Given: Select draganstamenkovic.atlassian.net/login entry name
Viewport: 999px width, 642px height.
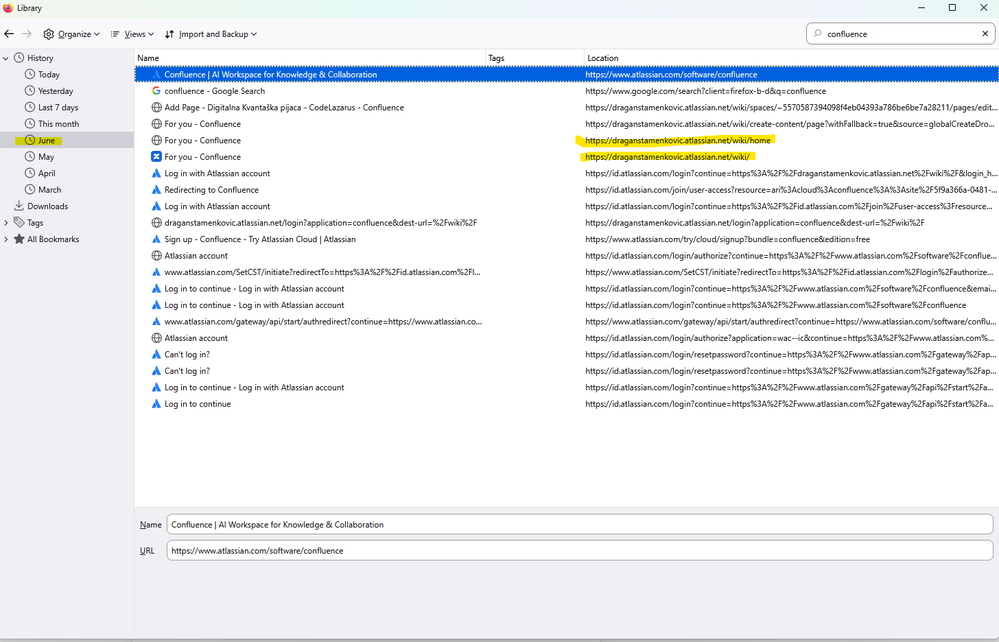Looking at the screenshot, I should pyautogui.click(x=320, y=223).
